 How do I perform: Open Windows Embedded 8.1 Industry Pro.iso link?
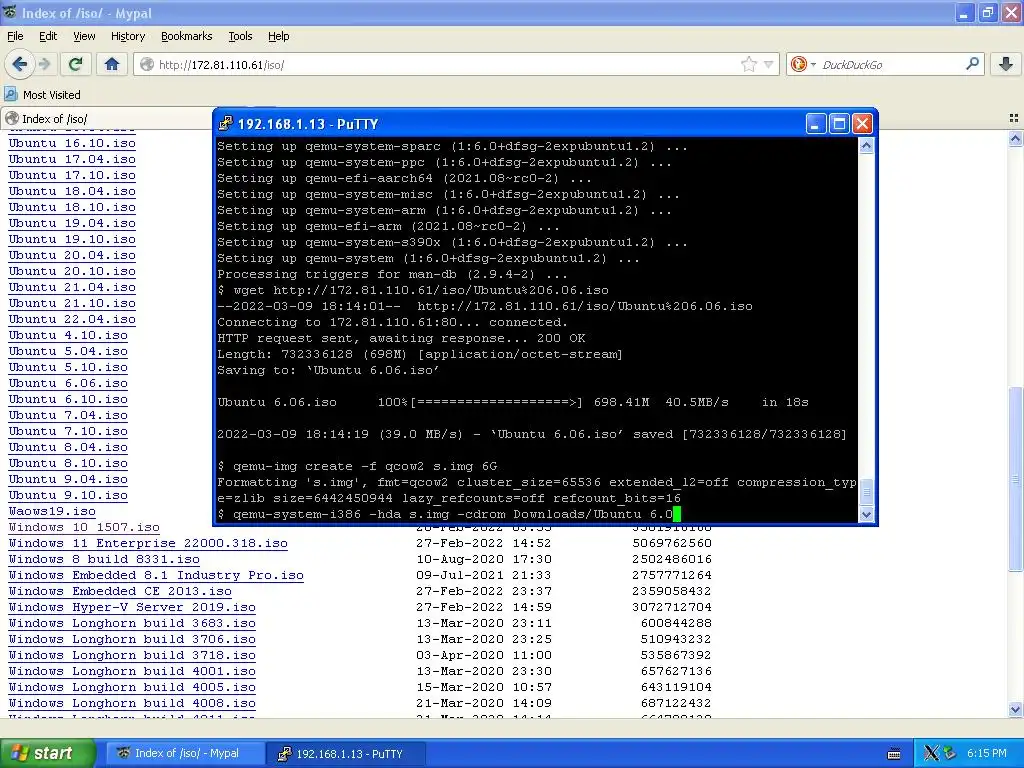tap(156, 575)
